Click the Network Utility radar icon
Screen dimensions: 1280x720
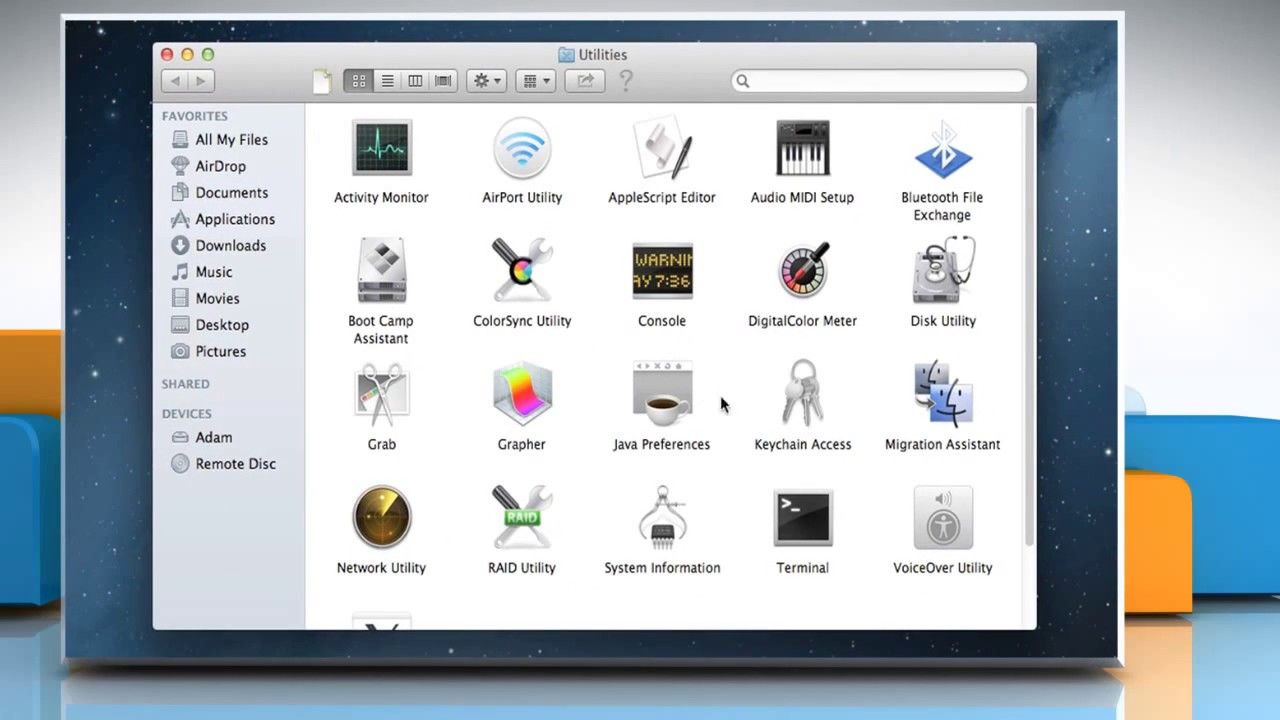pyautogui.click(x=381, y=518)
